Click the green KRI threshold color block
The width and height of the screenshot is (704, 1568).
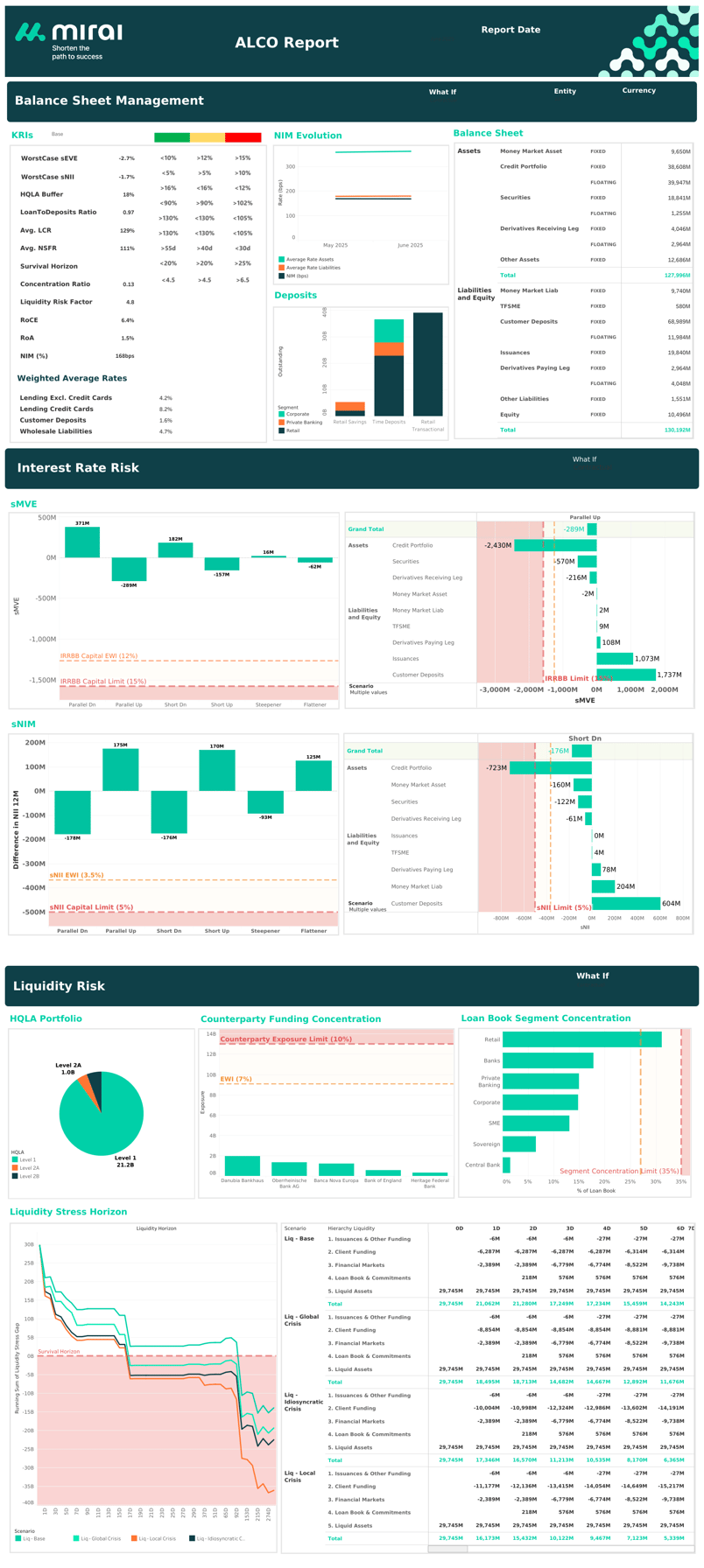[x=172, y=137]
